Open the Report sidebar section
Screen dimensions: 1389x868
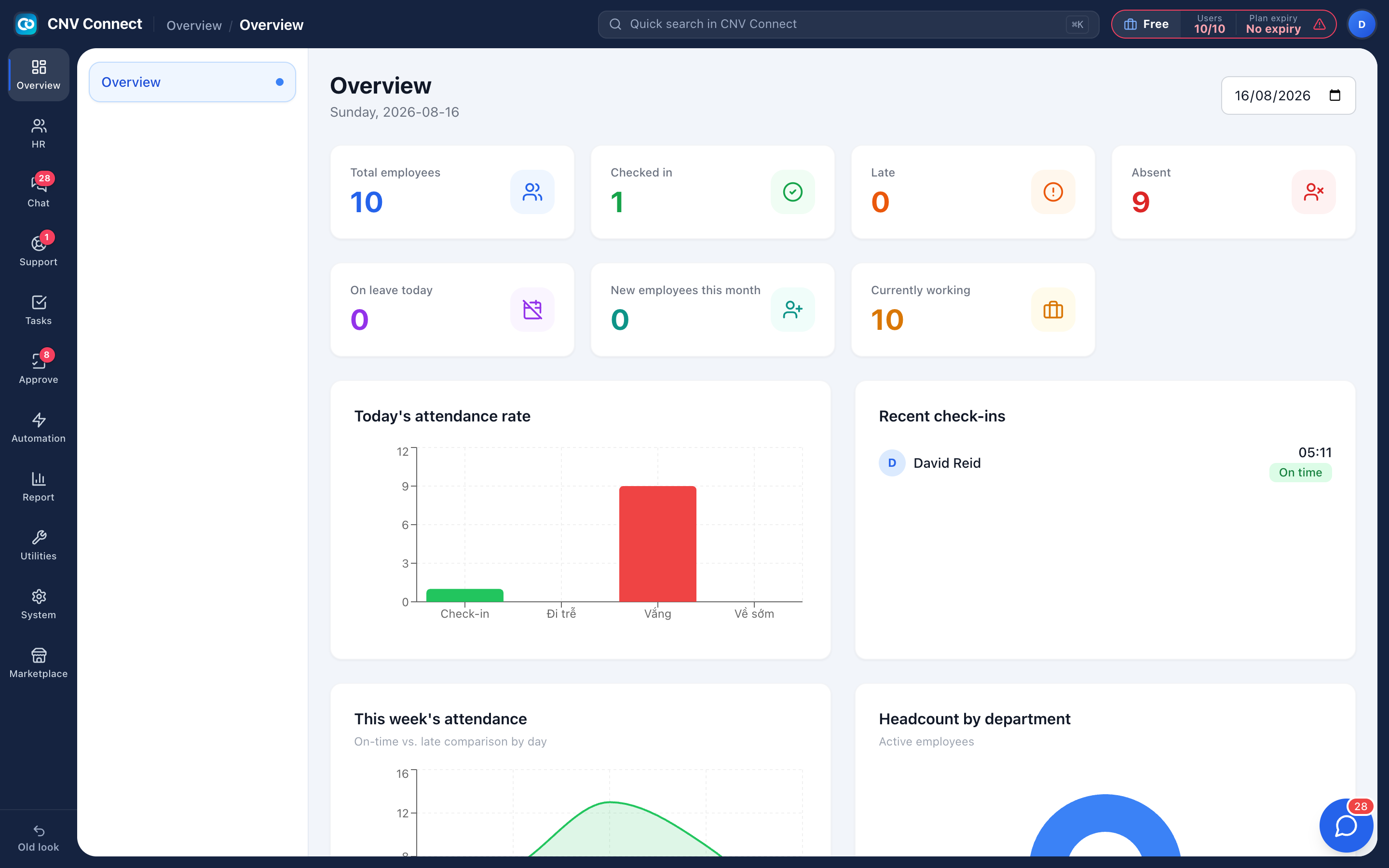click(39, 487)
